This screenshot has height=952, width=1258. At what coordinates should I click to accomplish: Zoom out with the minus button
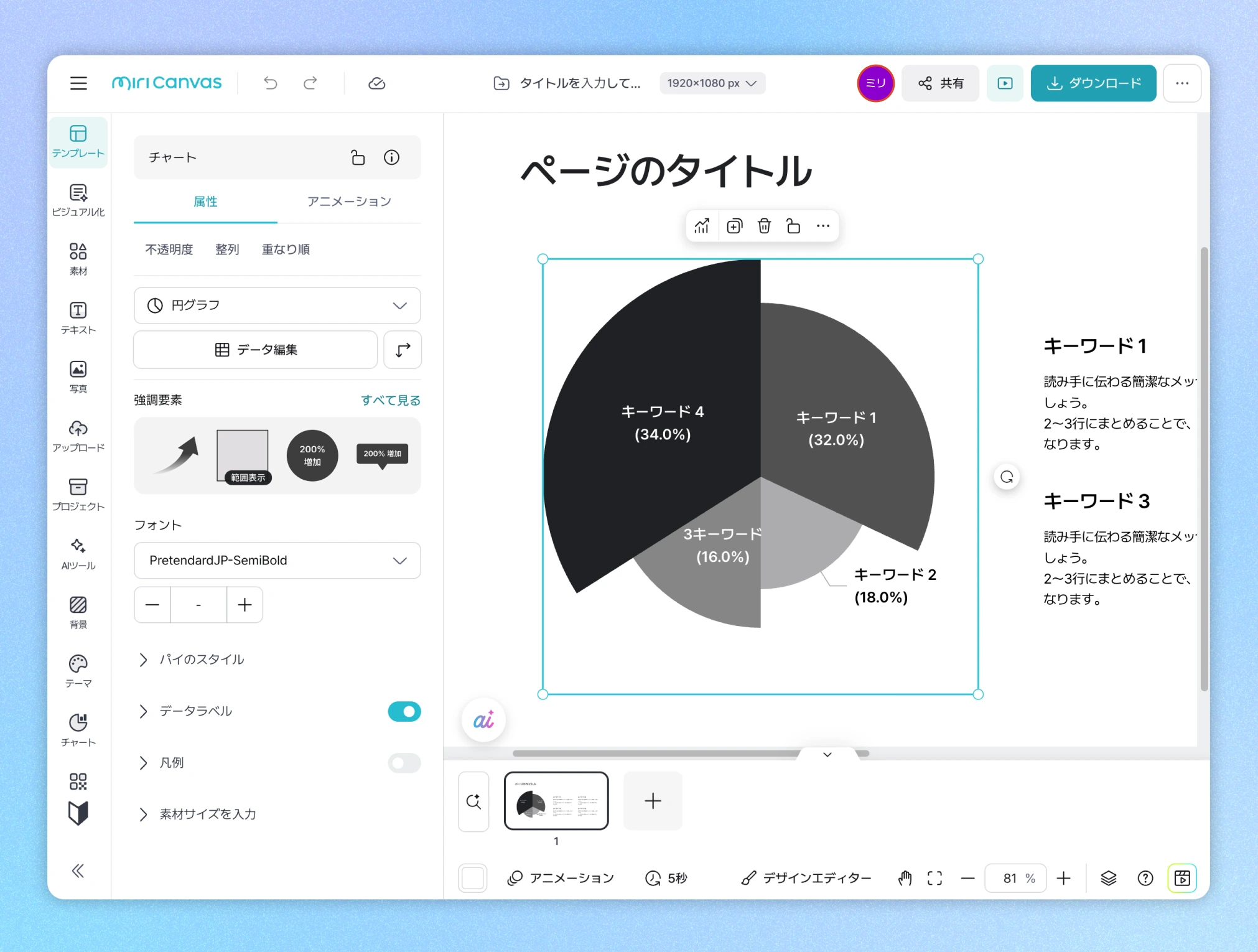coord(967,878)
